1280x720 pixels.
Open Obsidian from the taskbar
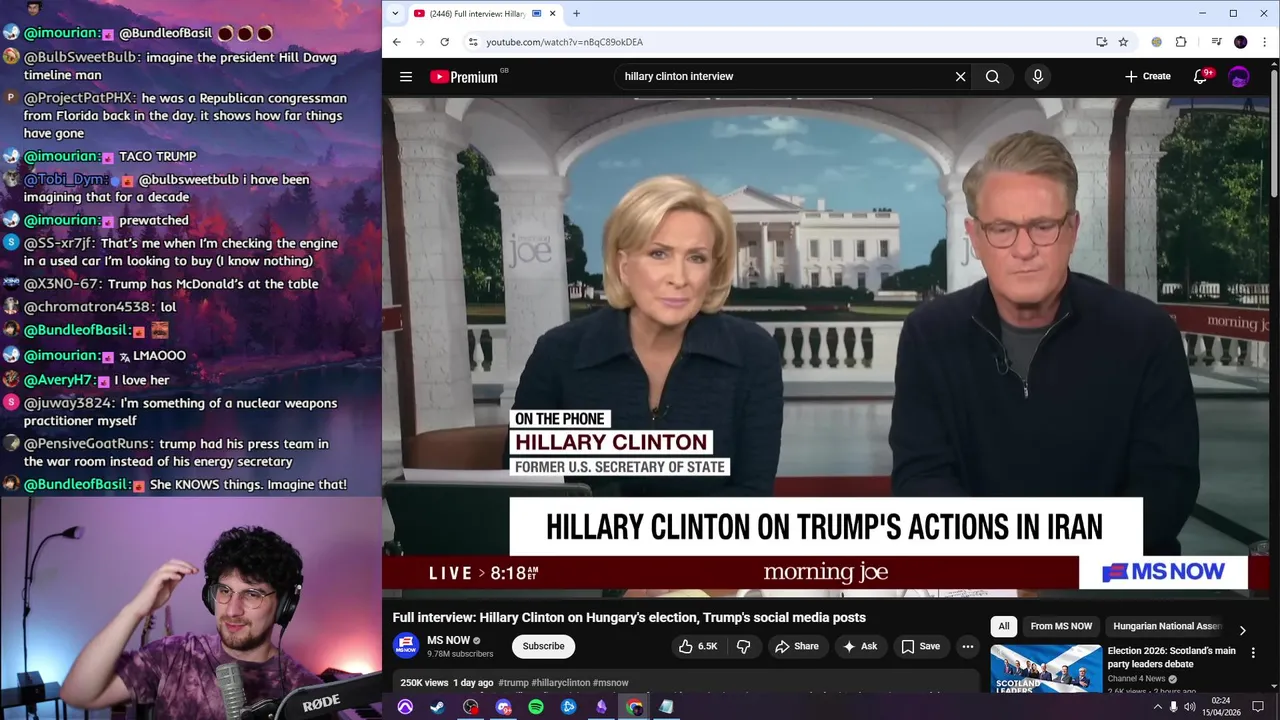[601, 707]
